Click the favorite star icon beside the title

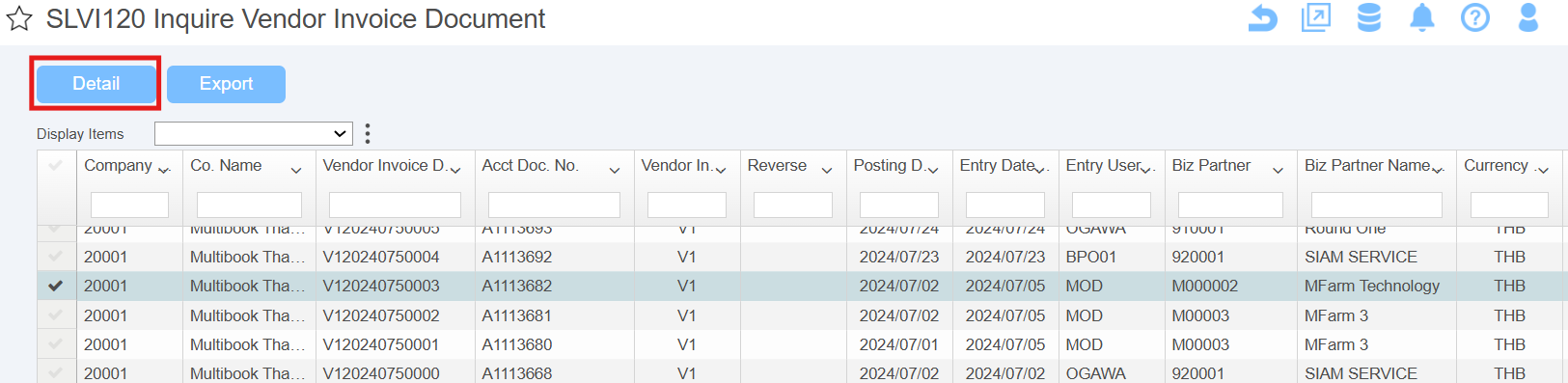coord(19,19)
